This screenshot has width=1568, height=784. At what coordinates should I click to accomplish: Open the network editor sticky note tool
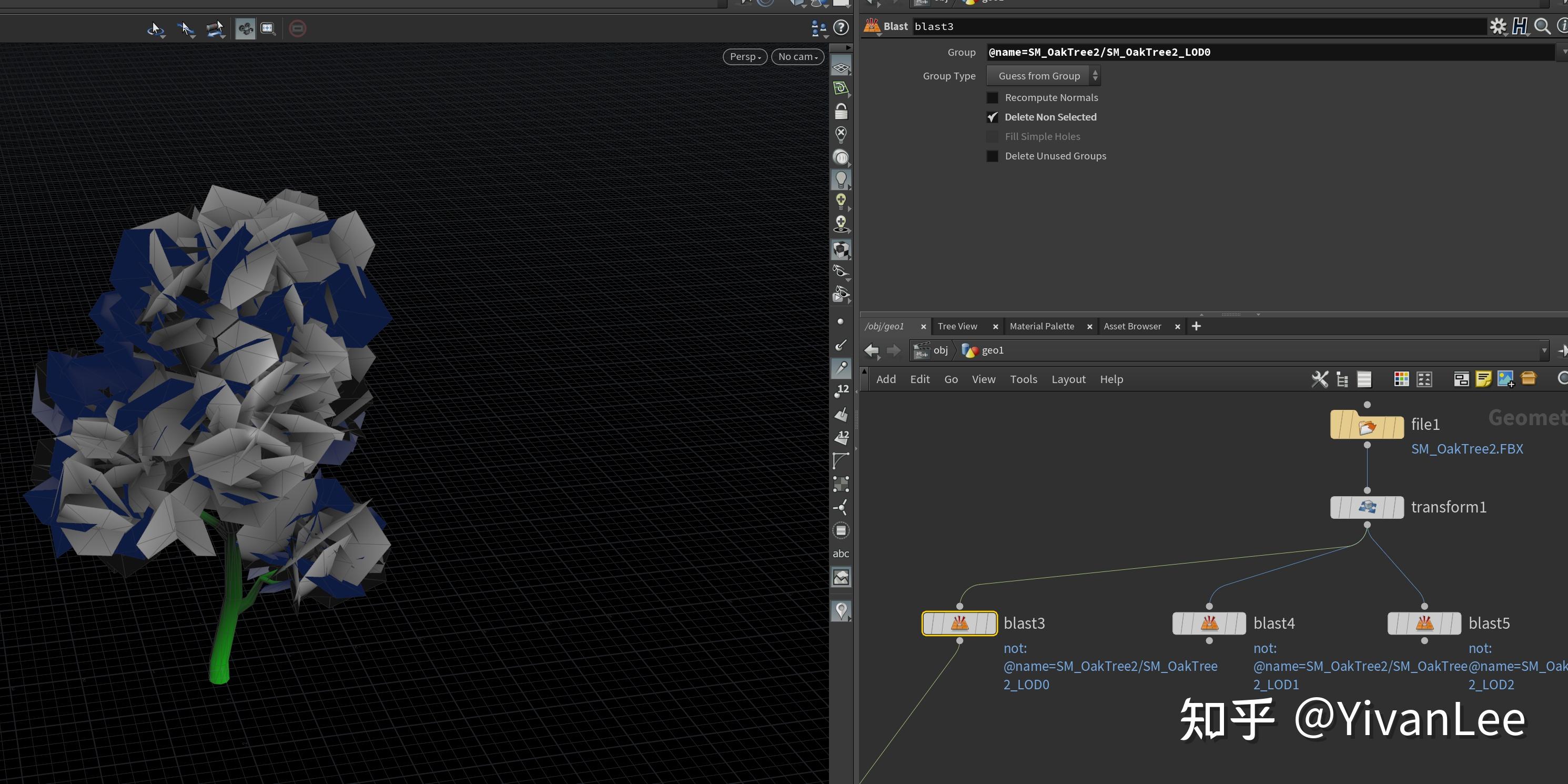pos(1483,379)
